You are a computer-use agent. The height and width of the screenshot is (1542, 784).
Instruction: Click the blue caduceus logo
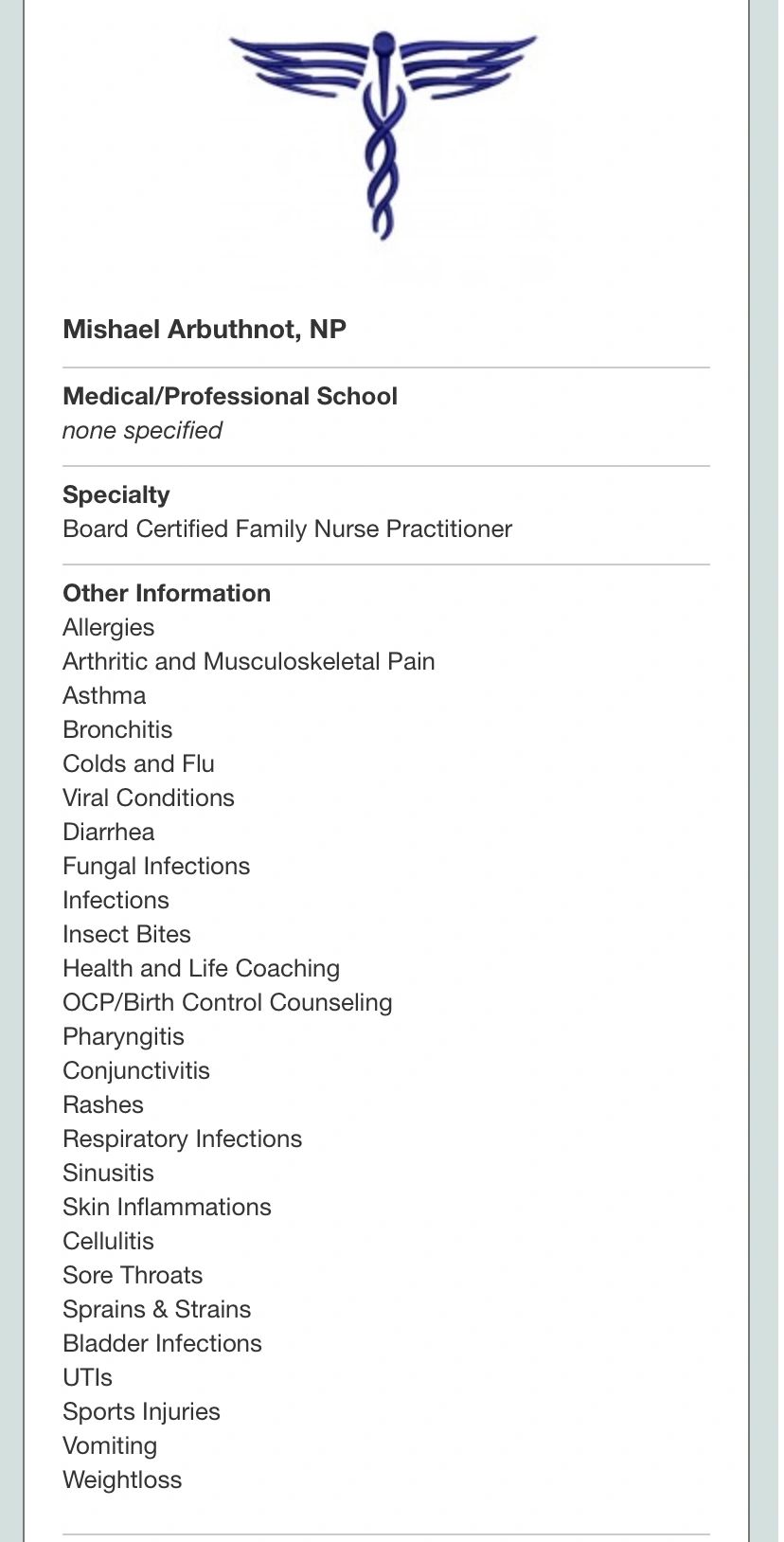pyautogui.click(x=383, y=133)
